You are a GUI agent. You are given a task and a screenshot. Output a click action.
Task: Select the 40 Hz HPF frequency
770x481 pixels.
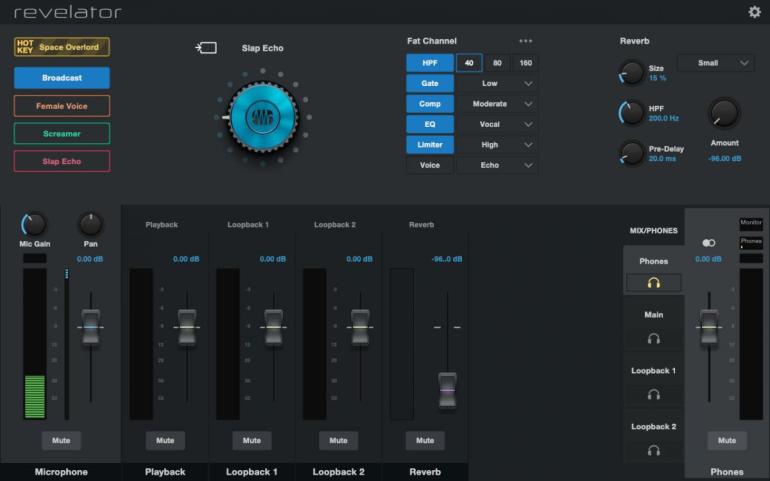tap(469, 63)
